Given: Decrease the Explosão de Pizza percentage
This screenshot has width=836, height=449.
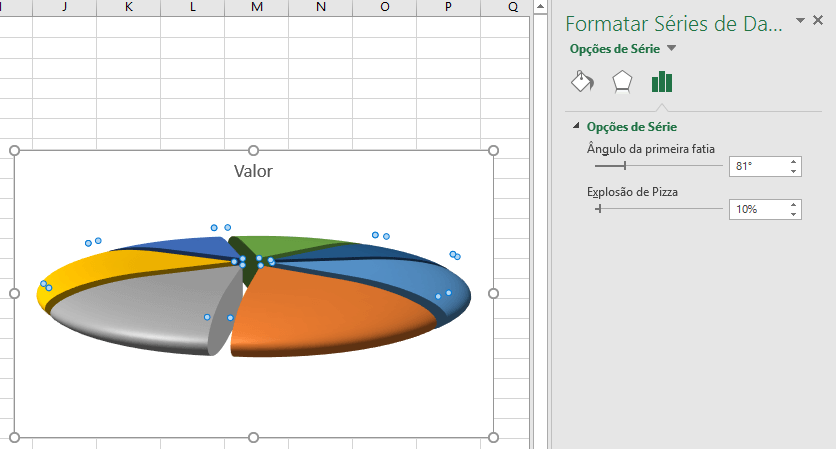Looking at the screenshot, I should pos(793,214).
